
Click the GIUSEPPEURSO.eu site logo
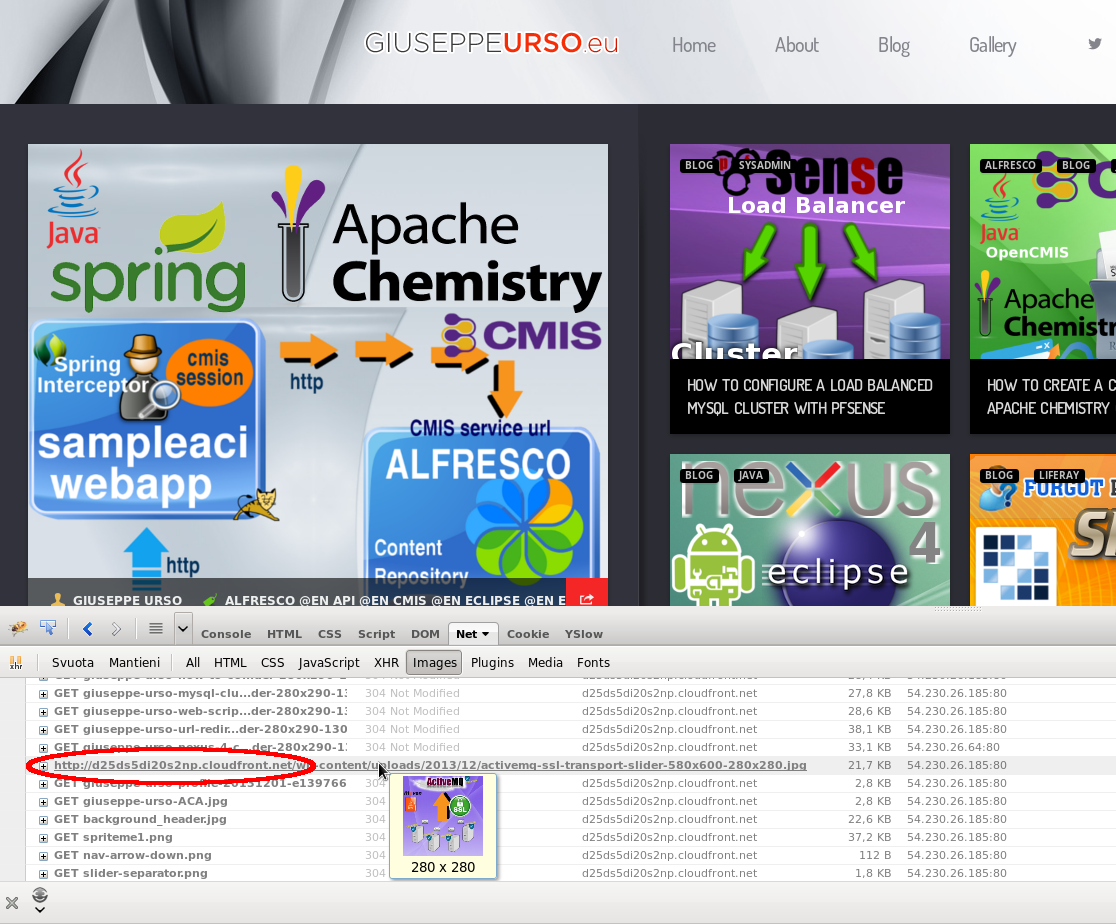tap(491, 43)
